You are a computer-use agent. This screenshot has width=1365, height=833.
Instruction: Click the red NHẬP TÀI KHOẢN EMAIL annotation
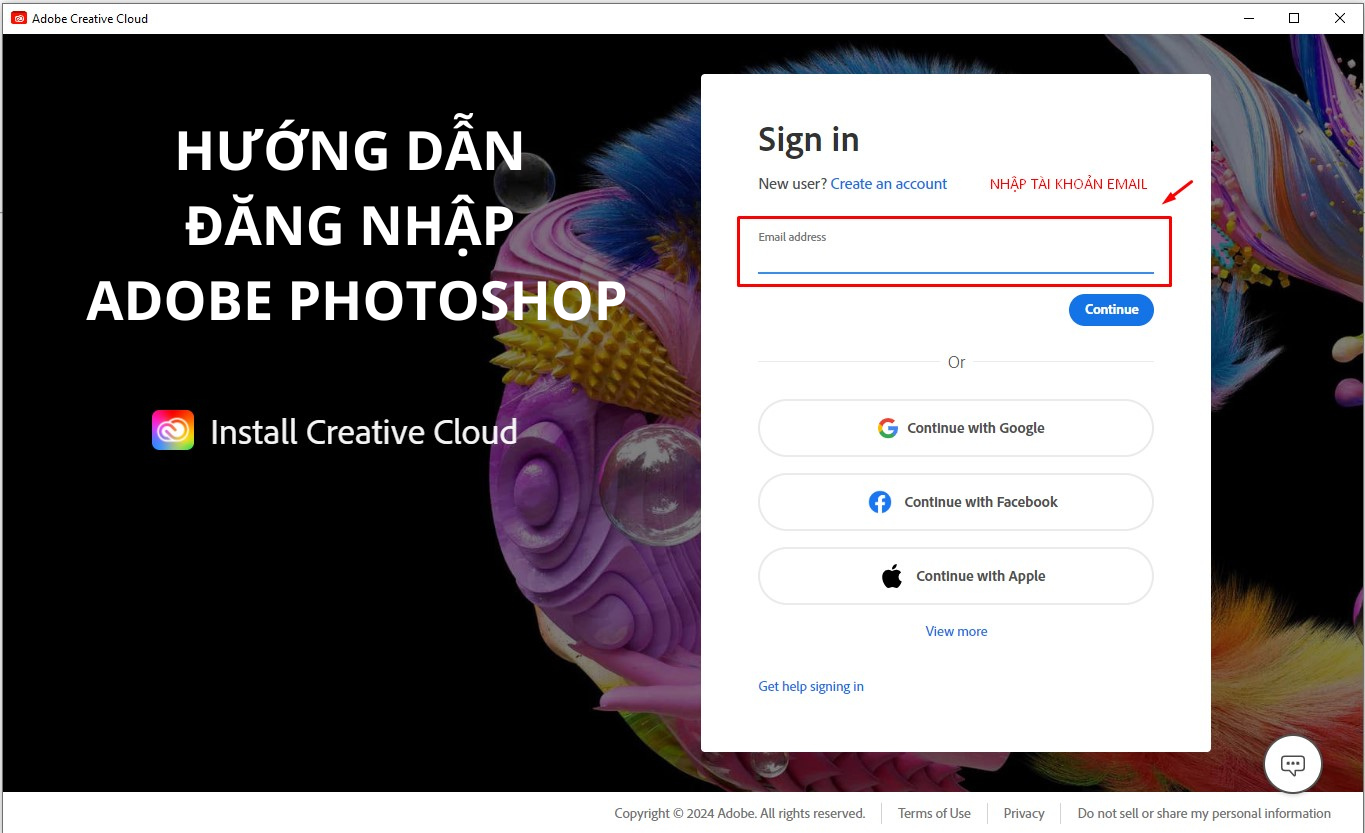[x=1068, y=184]
